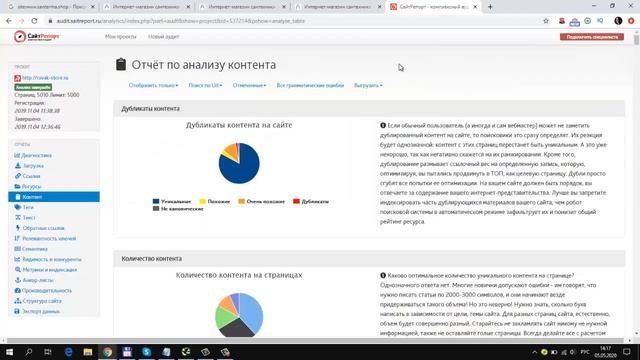Open File Explorer from the taskbar
Image resolution: width=640 pixels, height=360 pixels.
pos(88,352)
